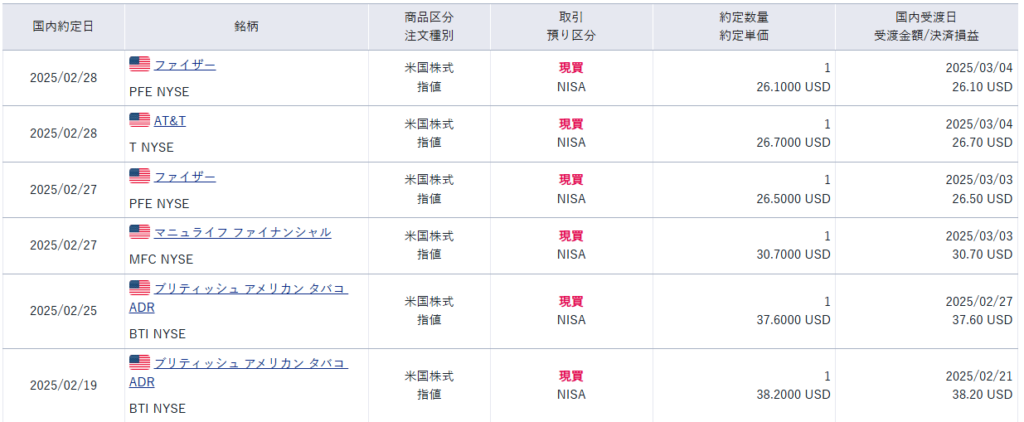Click the 銘柄 column header

tap(245, 26)
